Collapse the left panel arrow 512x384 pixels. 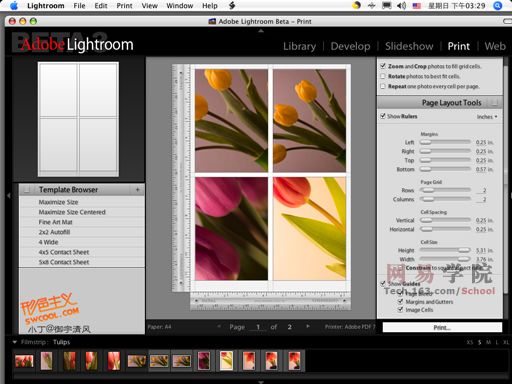(x=9, y=195)
